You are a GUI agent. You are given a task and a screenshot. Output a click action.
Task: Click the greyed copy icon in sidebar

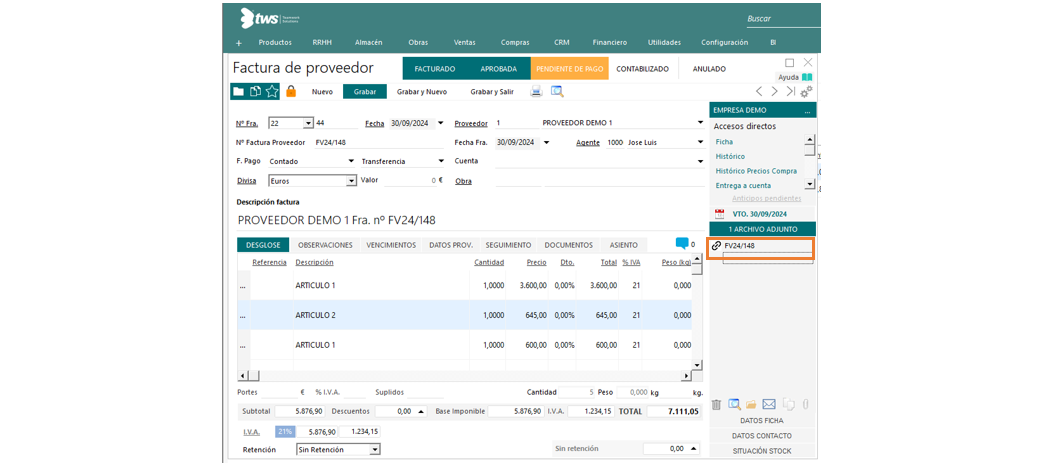pyautogui.click(x=789, y=404)
